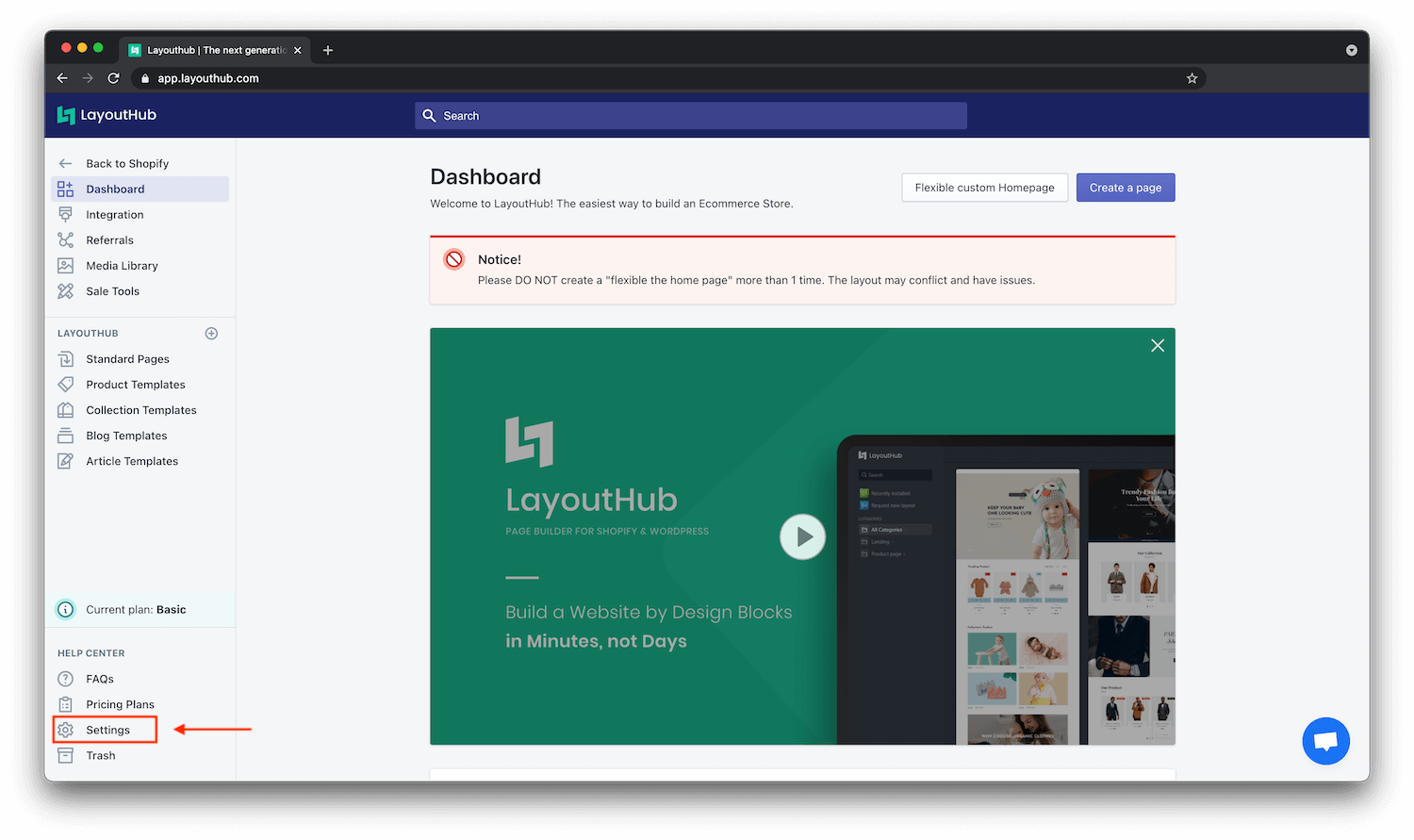Click the Referrals icon in sidebar
The image size is (1414, 840).
point(65,239)
